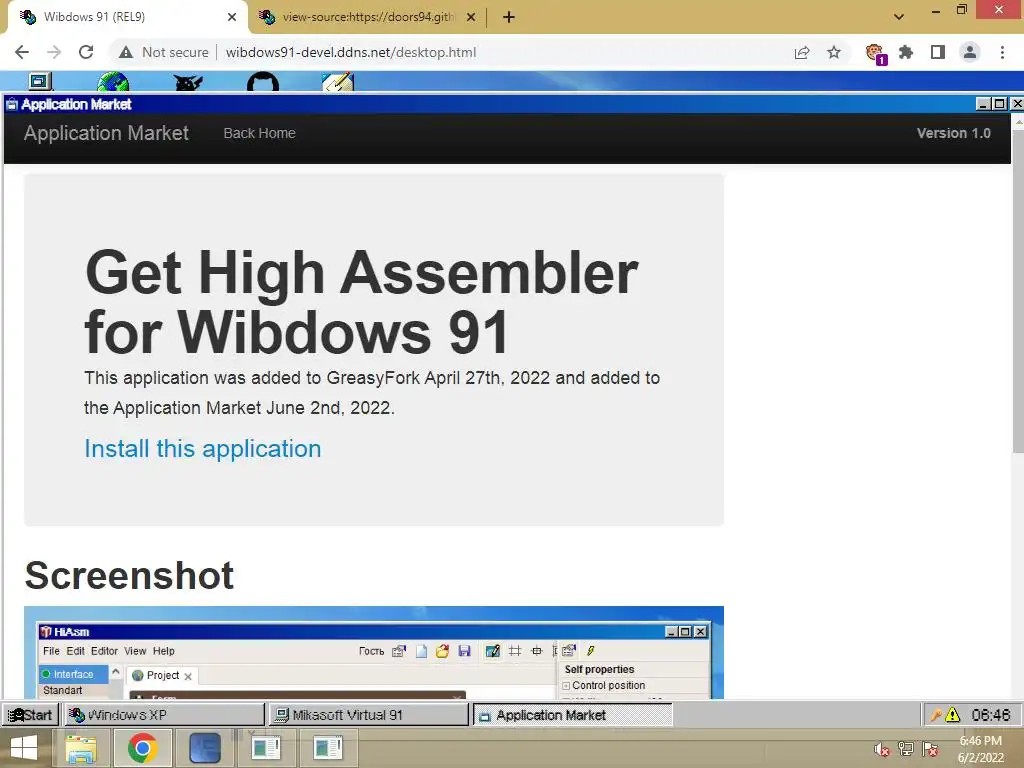Viewport: 1024px width, 768px height.
Task: Reload the current page
Action: (x=86, y=52)
